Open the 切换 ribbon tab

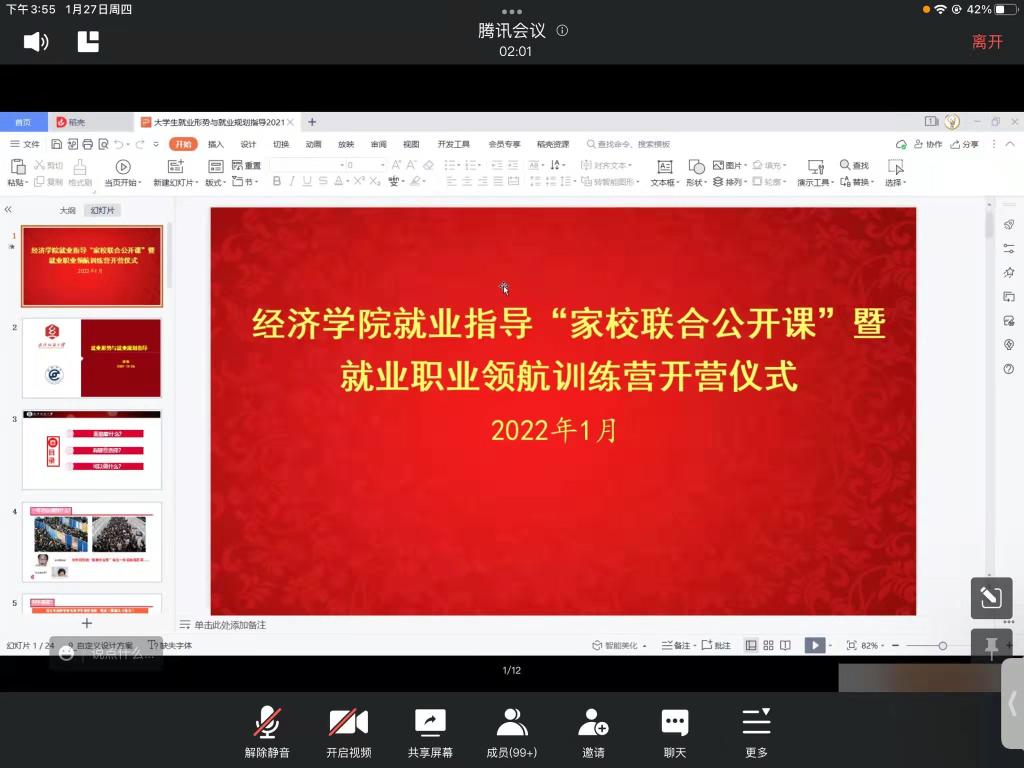click(x=281, y=144)
